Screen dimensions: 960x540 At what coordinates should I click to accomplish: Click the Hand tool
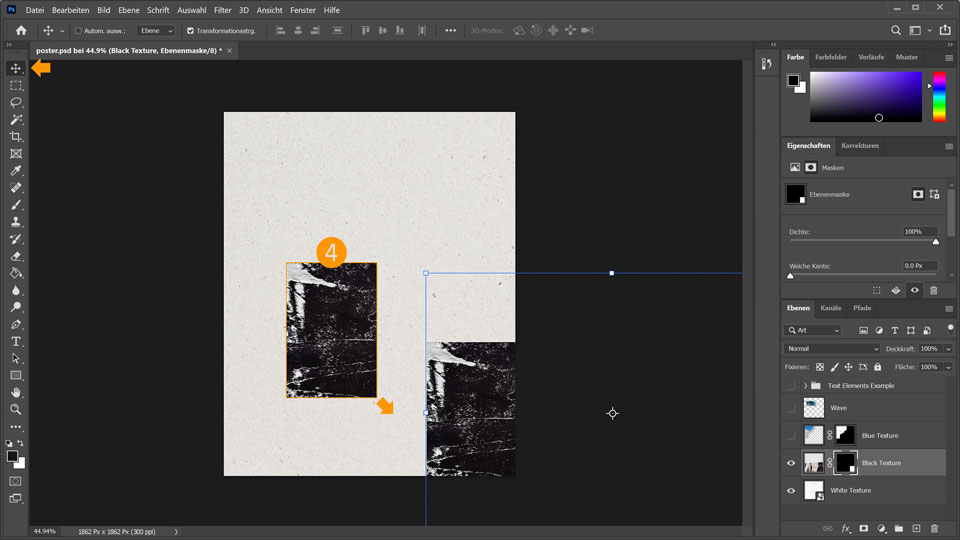pos(16,392)
